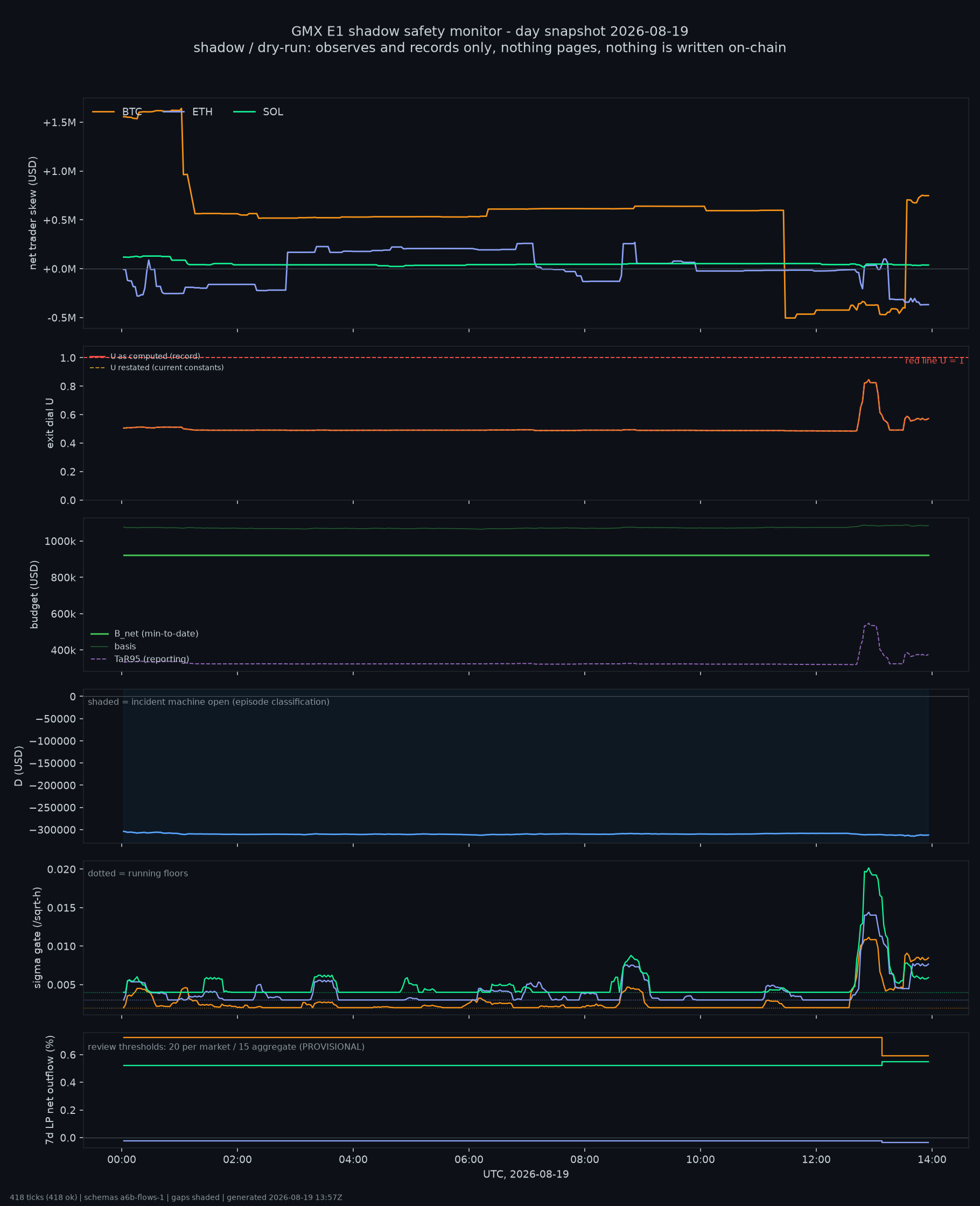Viewport: 980px width, 1206px height.
Task: Click the '0.010' sigma gate tick
Action: tap(61, 946)
